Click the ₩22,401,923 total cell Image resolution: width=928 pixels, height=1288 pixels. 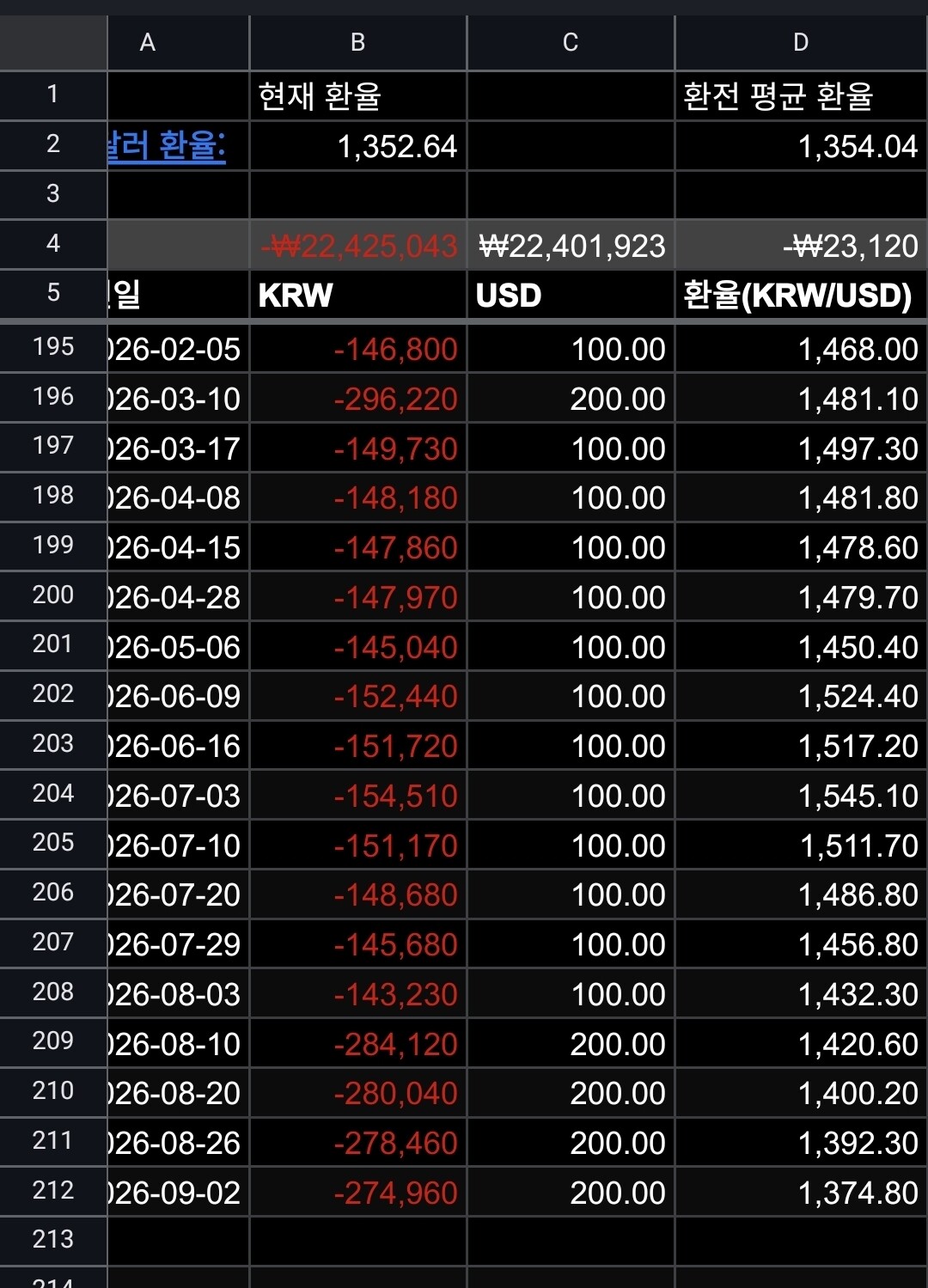coord(571,246)
